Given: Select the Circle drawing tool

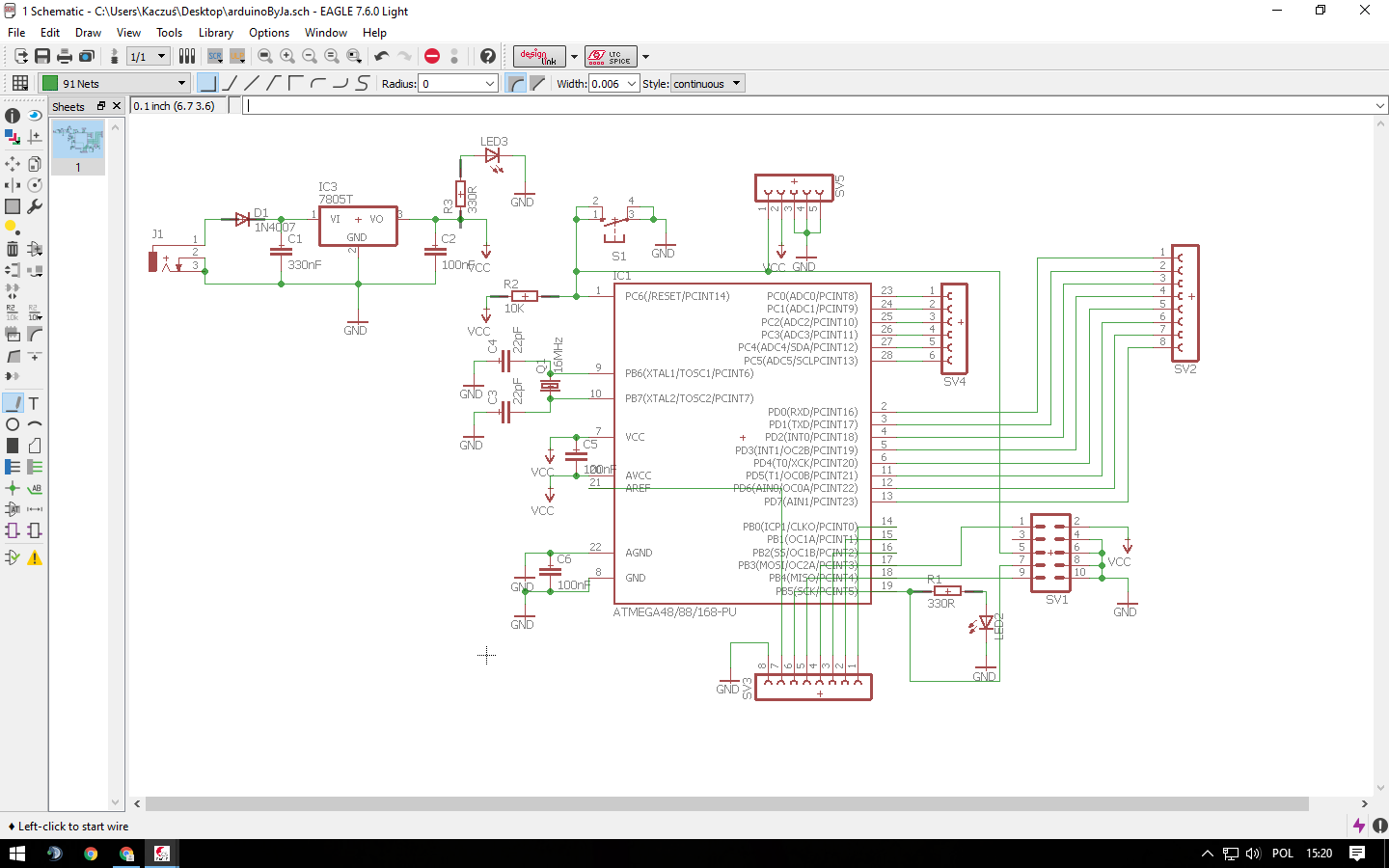Looking at the screenshot, I should 13,424.
